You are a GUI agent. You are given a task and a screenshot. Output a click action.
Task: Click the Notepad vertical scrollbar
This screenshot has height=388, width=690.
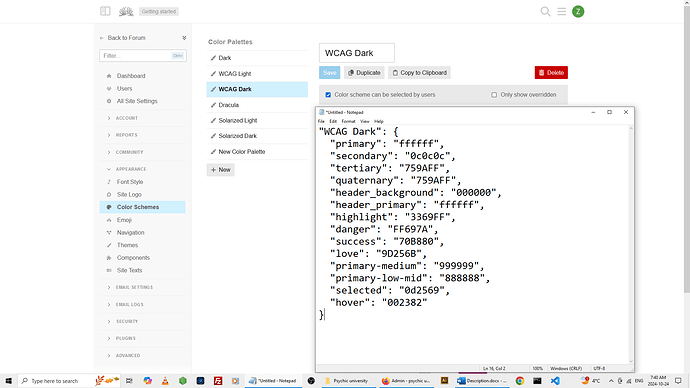pyautogui.click(x=631, y=244)
